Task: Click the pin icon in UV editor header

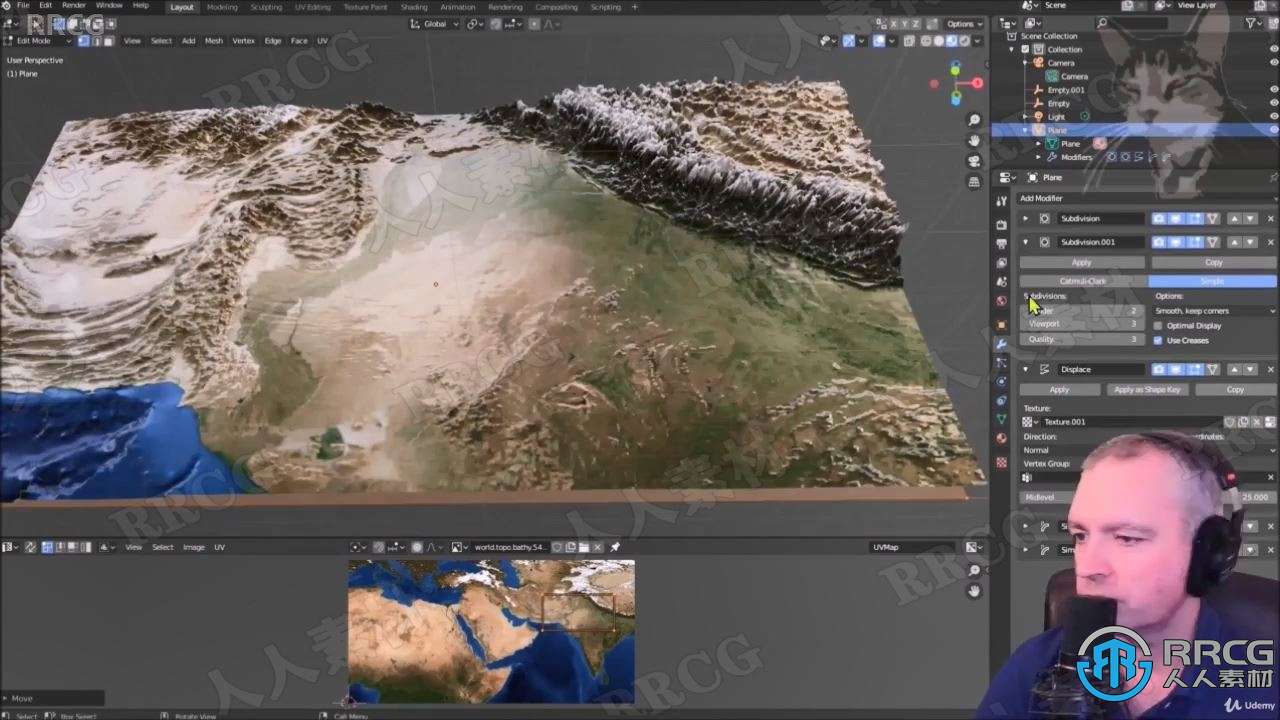Action: pos(615,547)
